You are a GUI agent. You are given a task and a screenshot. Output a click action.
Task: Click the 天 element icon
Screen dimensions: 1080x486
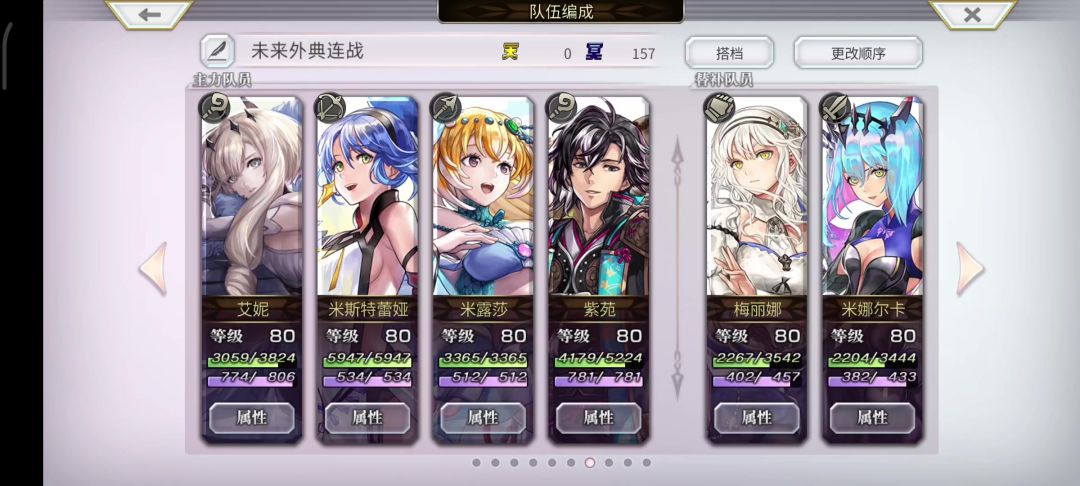click(510, 52)
